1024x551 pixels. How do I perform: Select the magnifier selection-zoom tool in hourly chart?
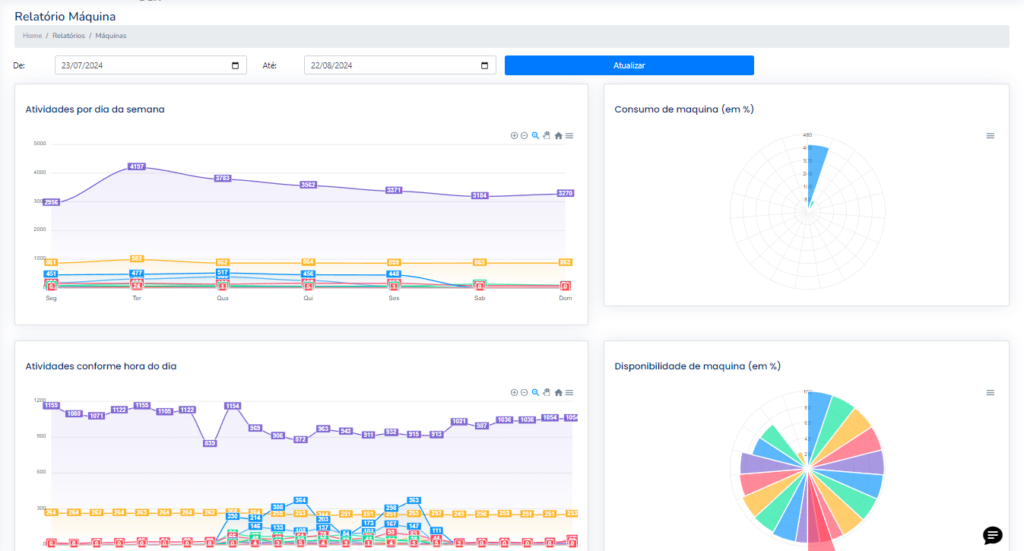[x=536, y=392]
